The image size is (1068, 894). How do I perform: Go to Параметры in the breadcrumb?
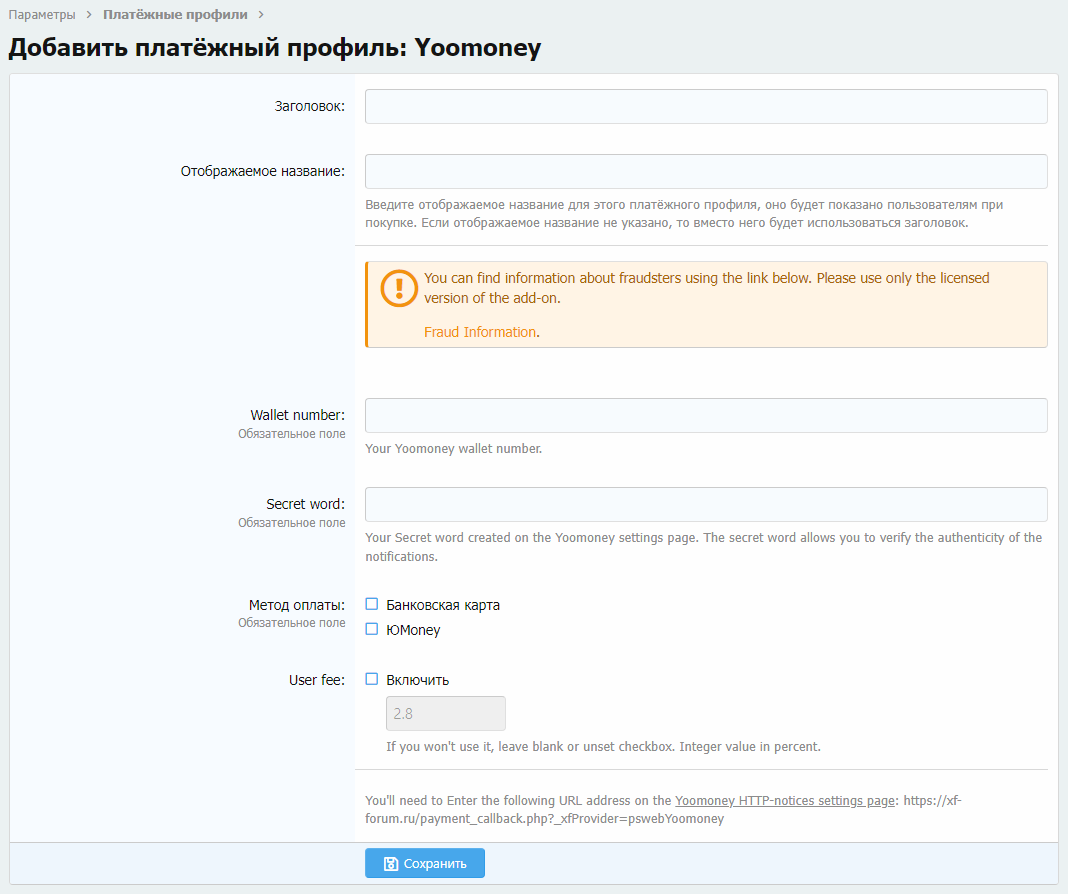pyautogui.click(x=42, y=15)
